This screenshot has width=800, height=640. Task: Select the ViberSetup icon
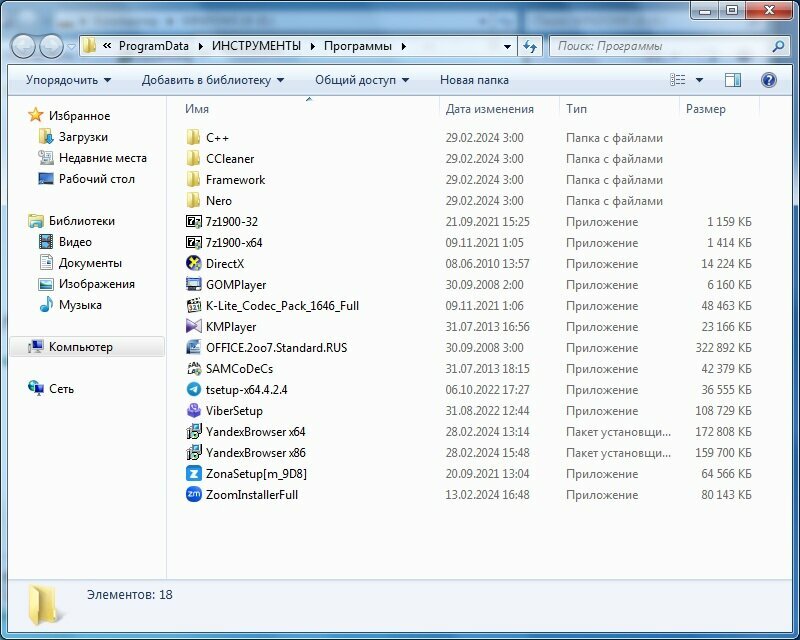(193, 410)
